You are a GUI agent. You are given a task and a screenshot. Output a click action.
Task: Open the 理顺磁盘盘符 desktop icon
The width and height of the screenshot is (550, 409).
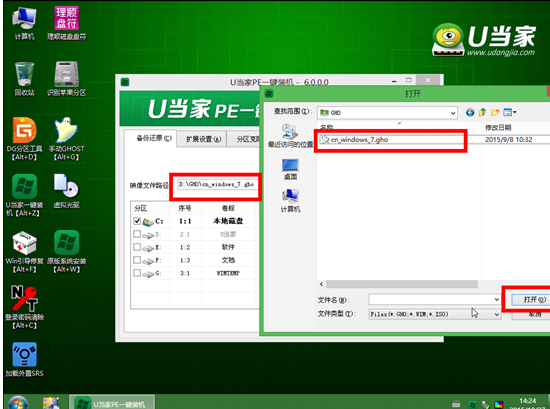pos(66,24)
